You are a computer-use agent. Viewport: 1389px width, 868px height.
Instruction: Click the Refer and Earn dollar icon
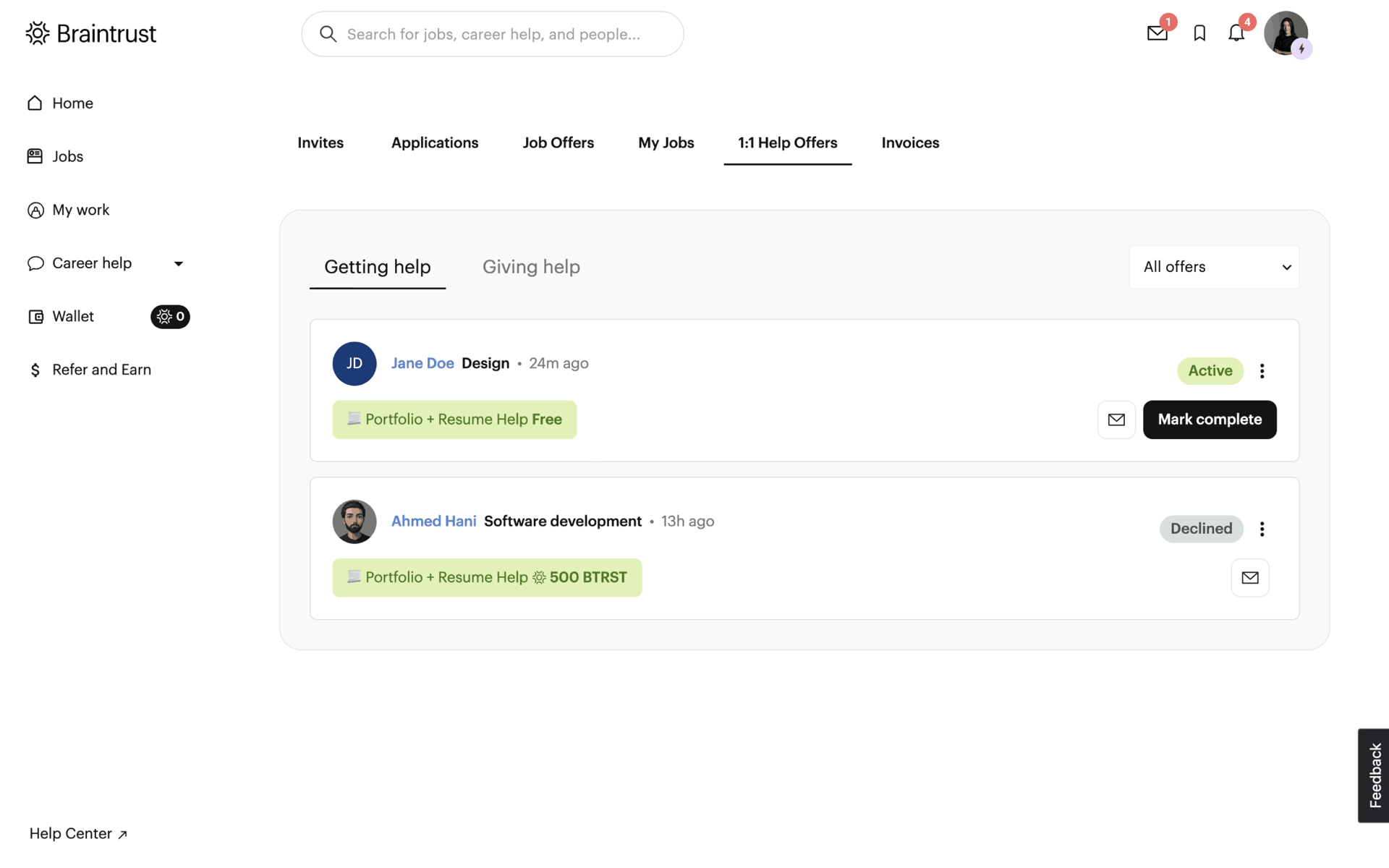click(x=35, y=370)
